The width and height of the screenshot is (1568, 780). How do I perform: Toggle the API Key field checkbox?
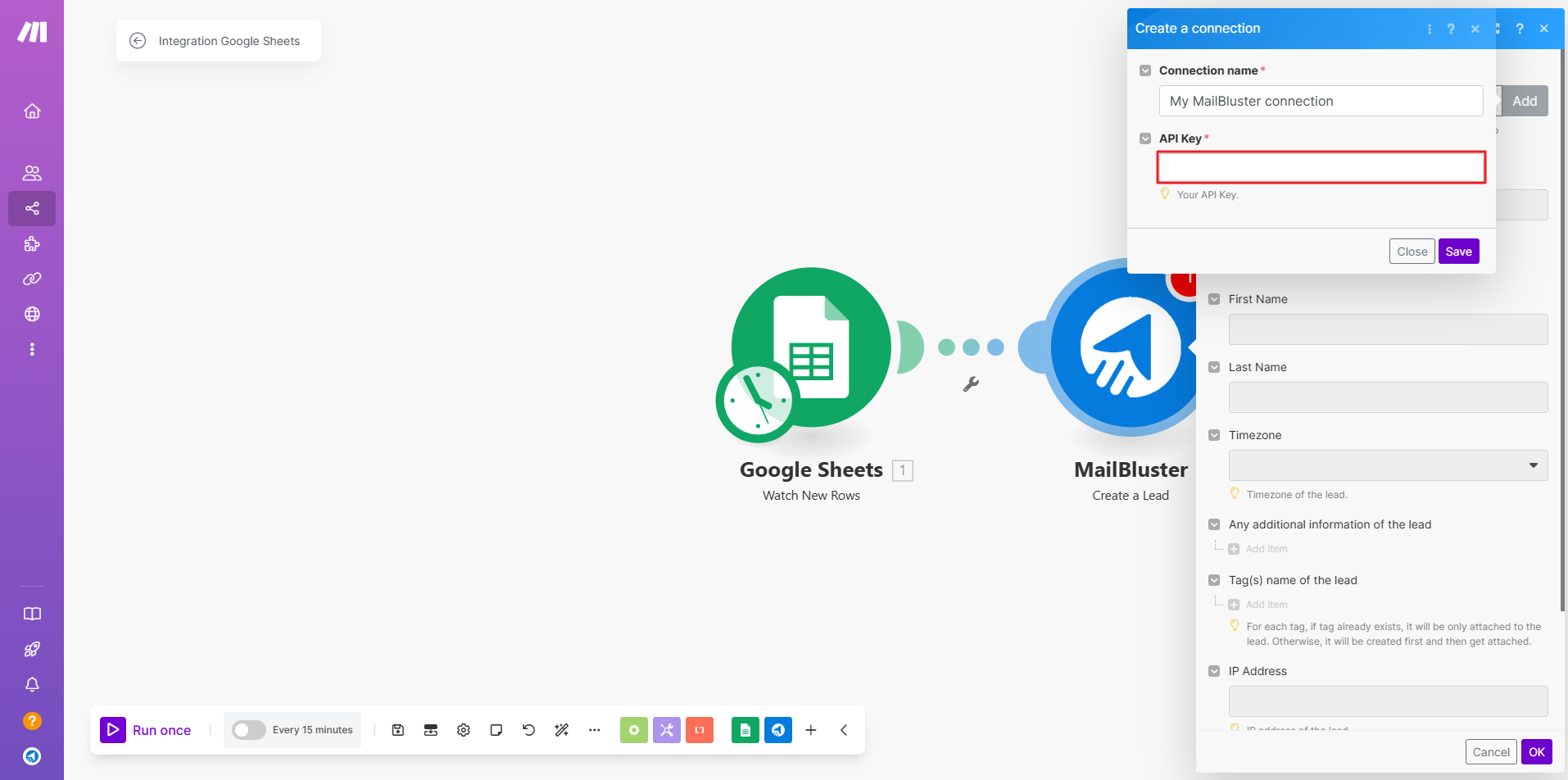[x=1145, y=138]
